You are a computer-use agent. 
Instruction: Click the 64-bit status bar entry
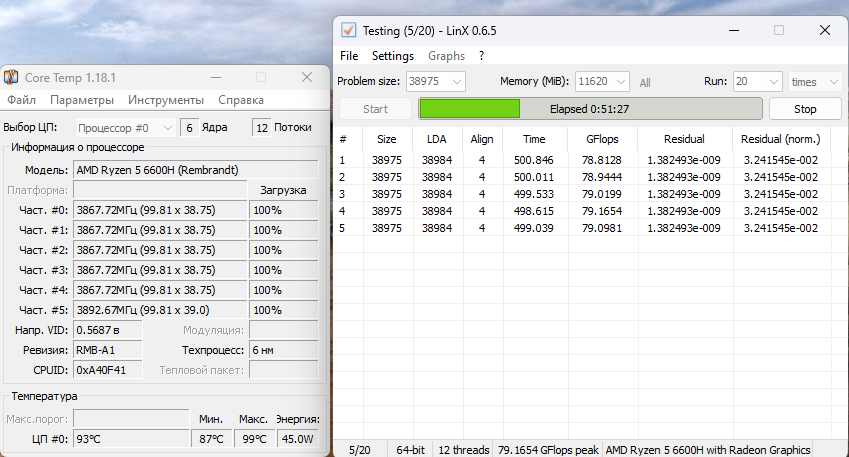coord(410,450)
